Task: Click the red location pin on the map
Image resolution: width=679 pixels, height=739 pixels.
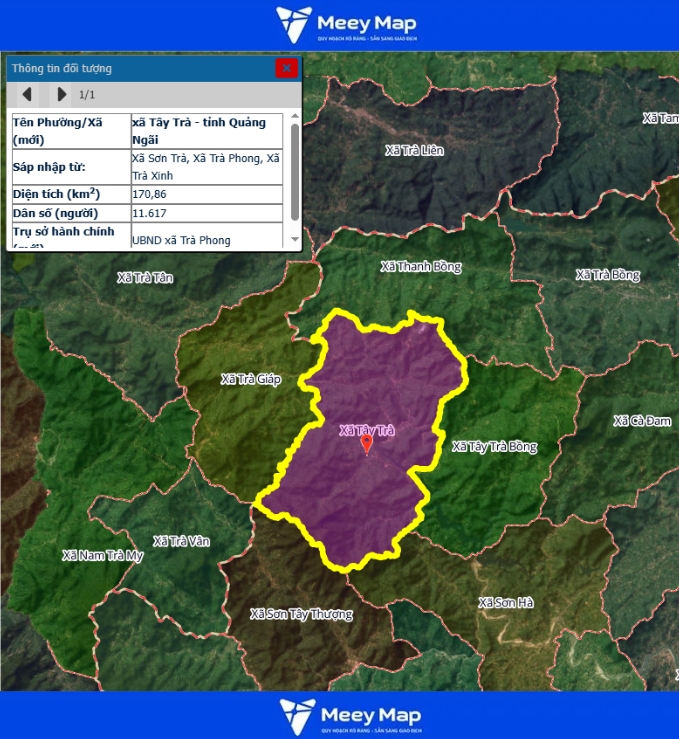Action: click(x=366, y=444)
